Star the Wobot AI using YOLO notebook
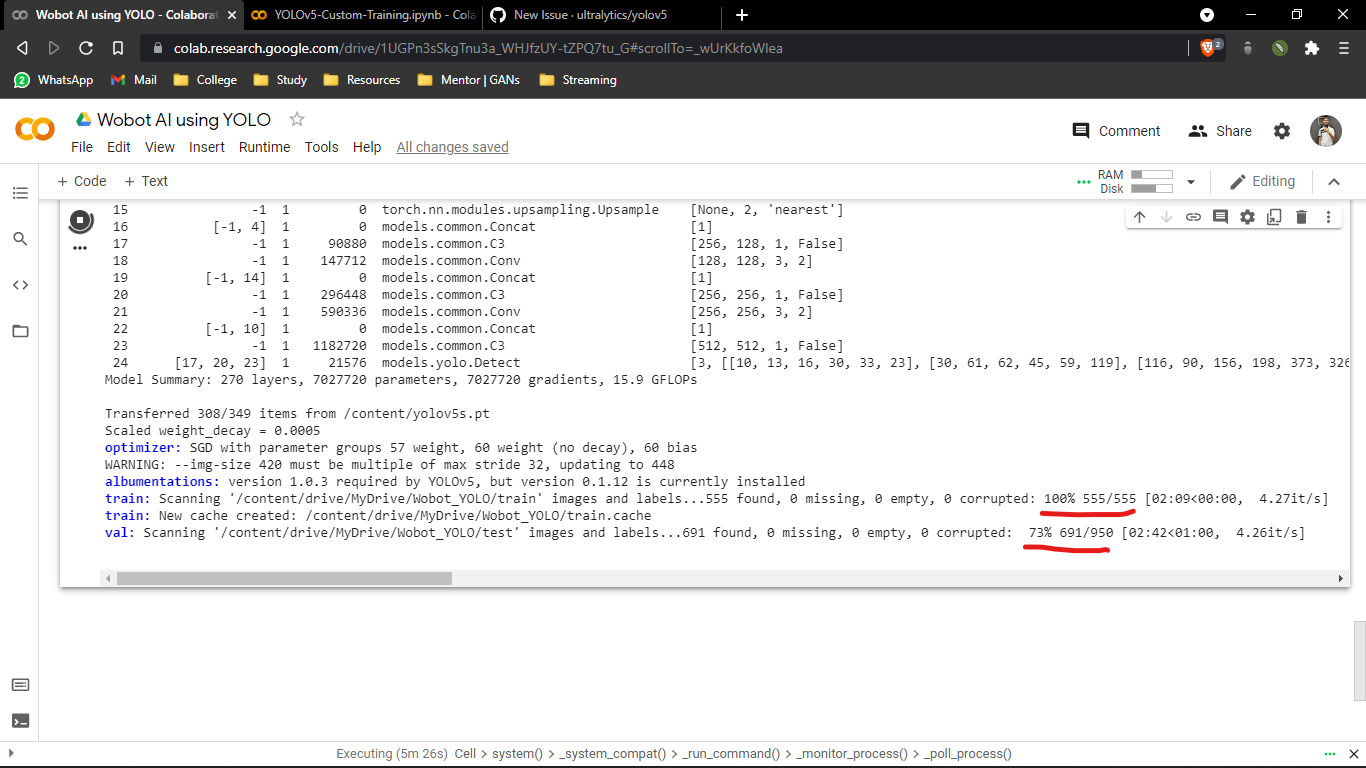This screenshot has height=768, width=1366. click(x=296, y=119)
